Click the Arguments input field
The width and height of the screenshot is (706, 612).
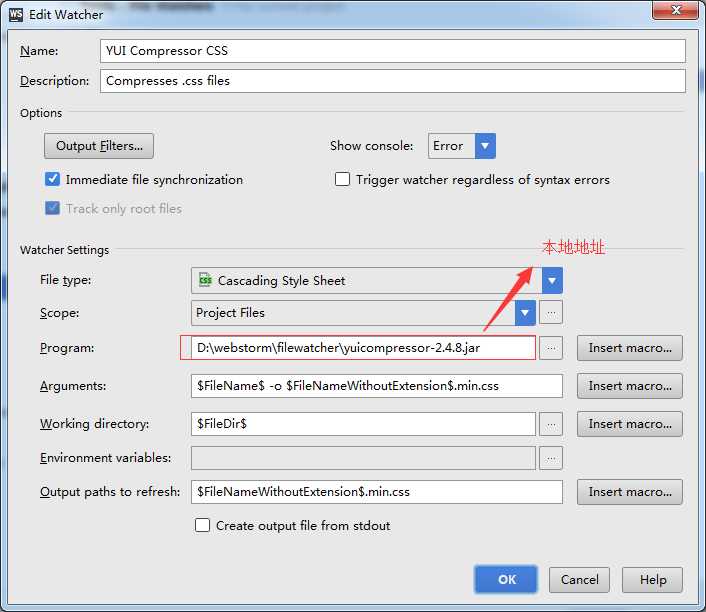click(x=377, y=386)
